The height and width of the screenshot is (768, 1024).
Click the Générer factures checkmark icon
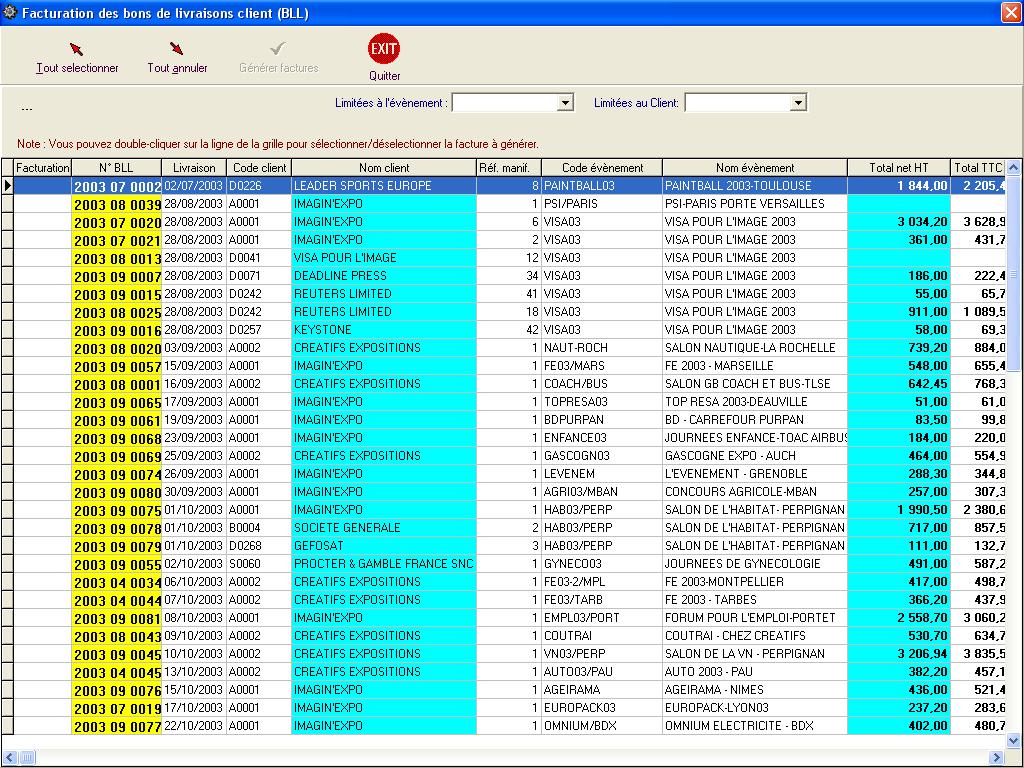(278, 48)
